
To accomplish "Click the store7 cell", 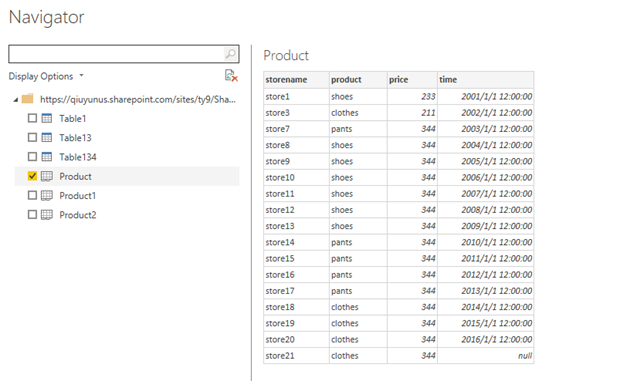I will 297,129.
